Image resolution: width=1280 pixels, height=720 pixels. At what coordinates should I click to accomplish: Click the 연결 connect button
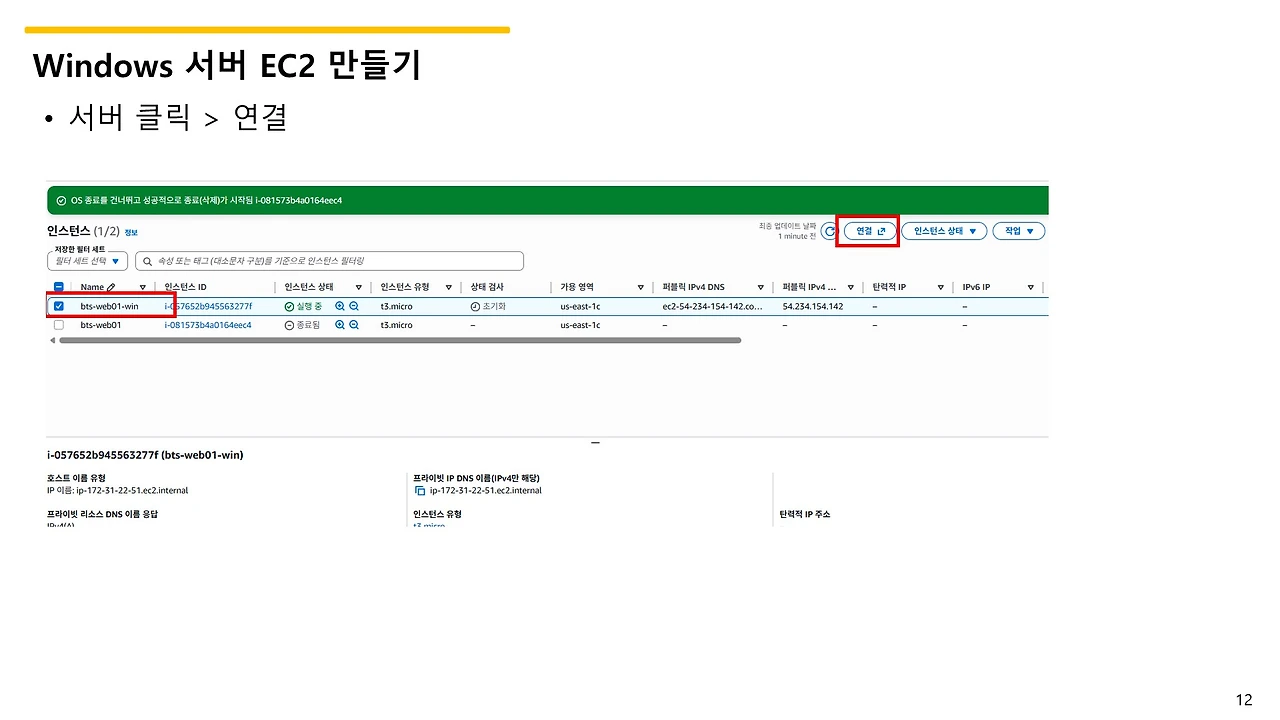point(870,231)
